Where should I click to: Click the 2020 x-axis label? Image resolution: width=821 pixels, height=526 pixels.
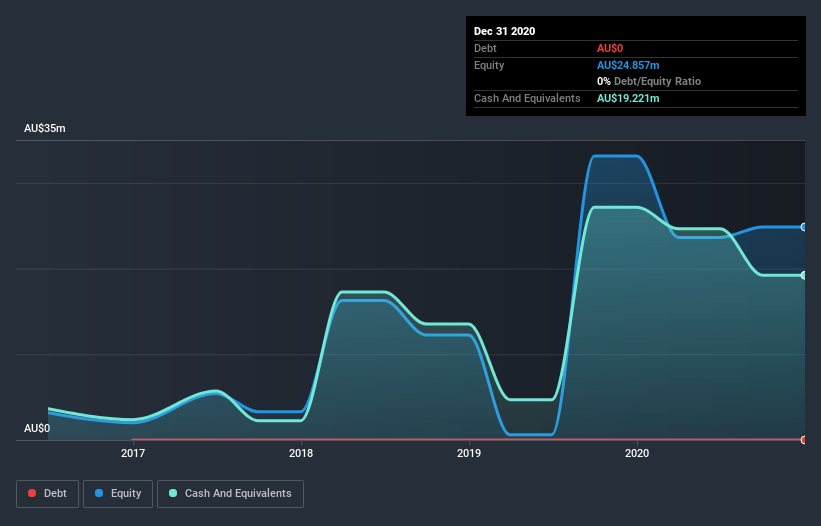pyautogui.click(x=637, y=453)
